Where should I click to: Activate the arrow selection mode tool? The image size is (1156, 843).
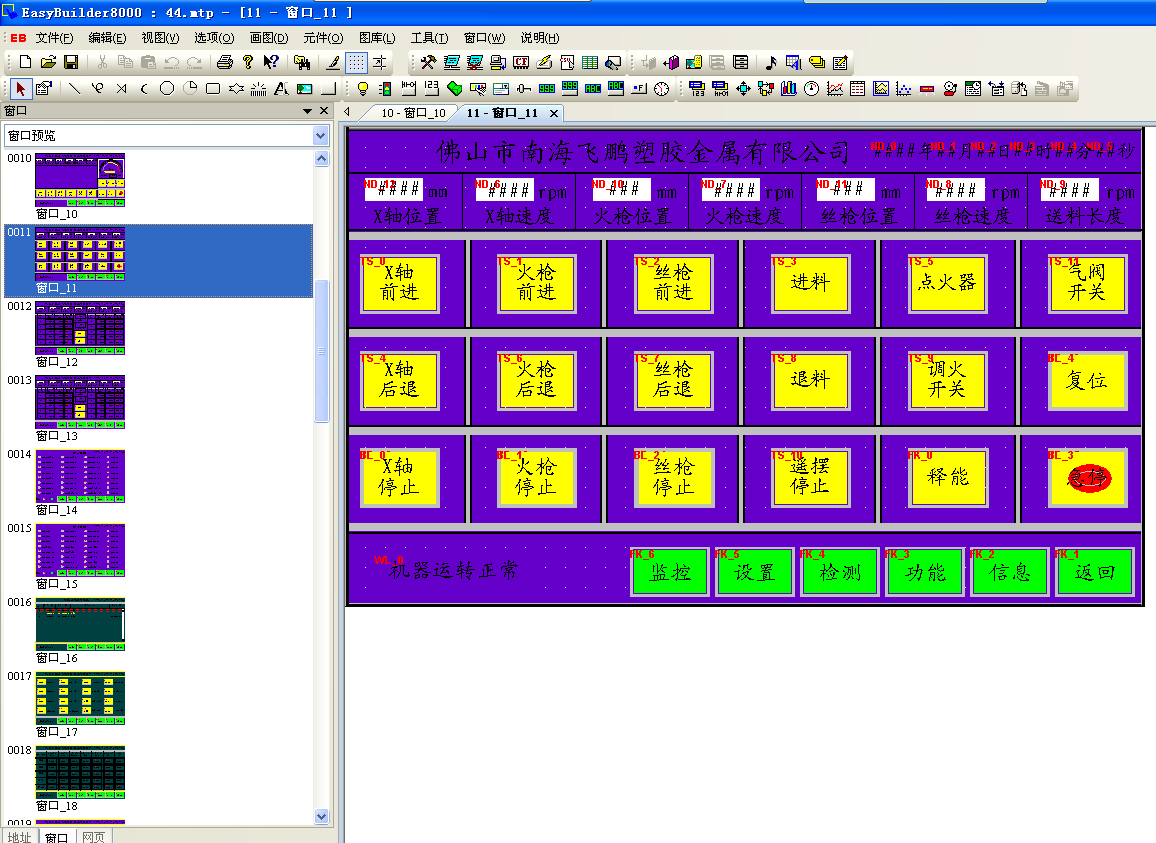coord(21,88)
